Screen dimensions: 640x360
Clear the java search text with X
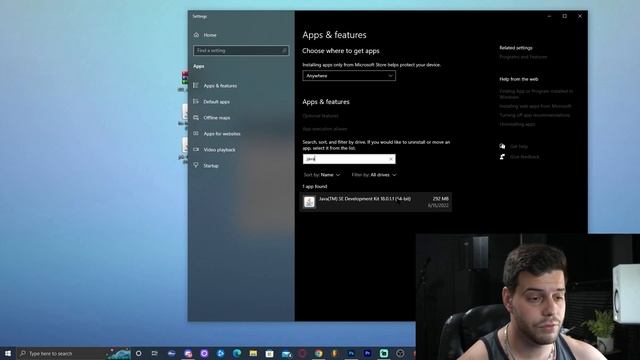tap(391, 159)
